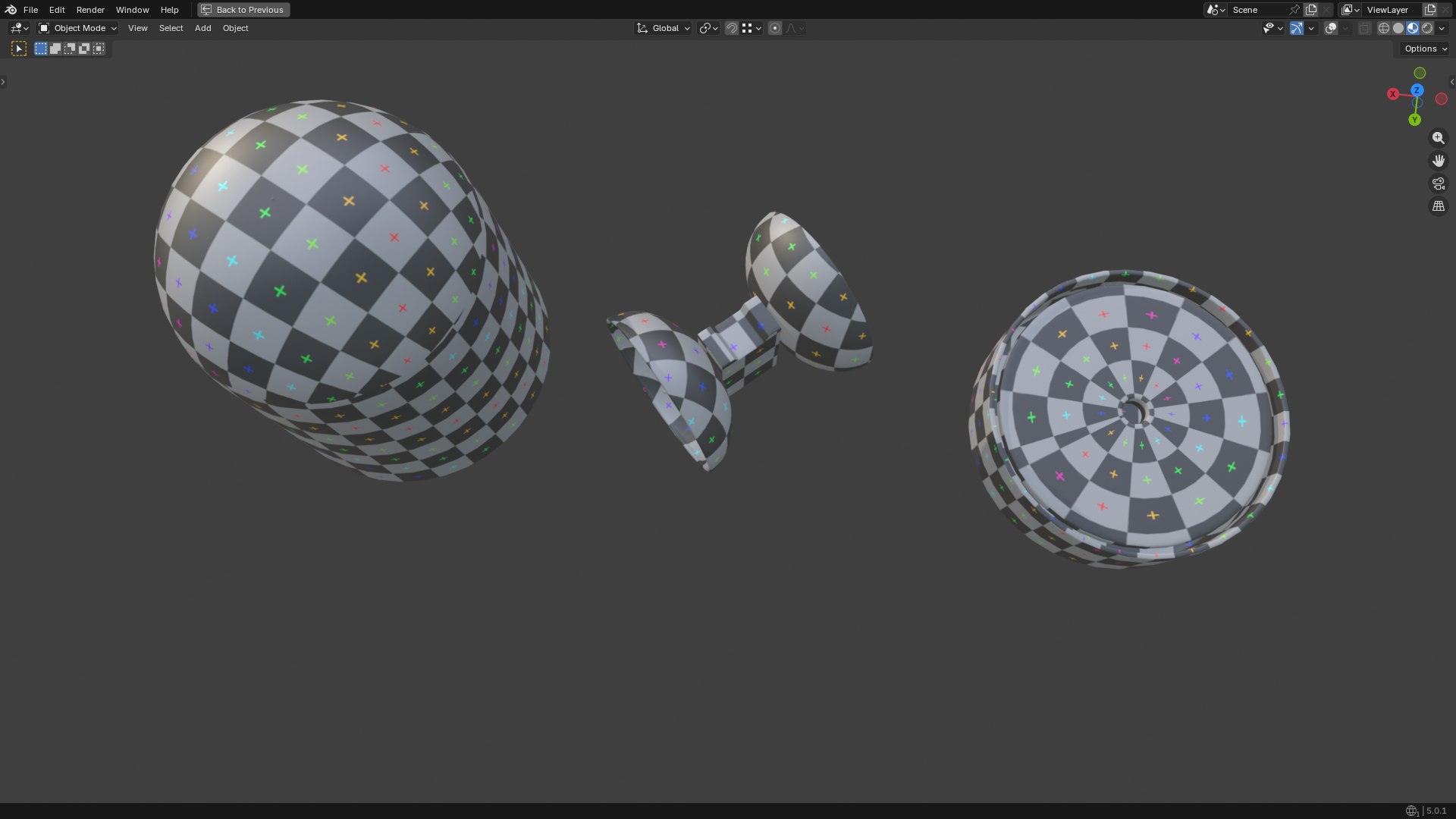Open the Help menu
Viewport: 1456px width, 819px height.
pos(169,10)
